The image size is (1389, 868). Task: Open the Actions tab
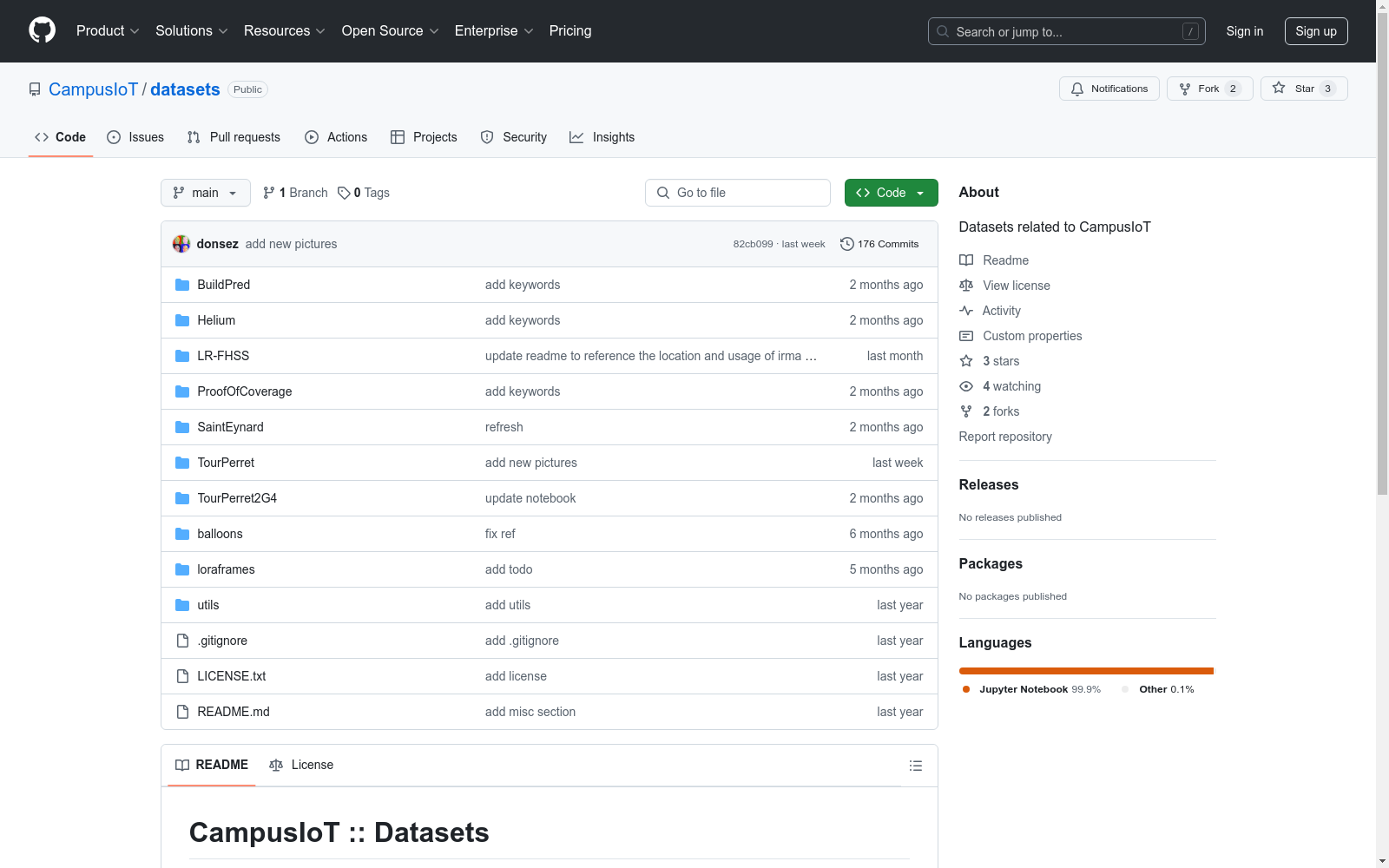click(336, 137)
